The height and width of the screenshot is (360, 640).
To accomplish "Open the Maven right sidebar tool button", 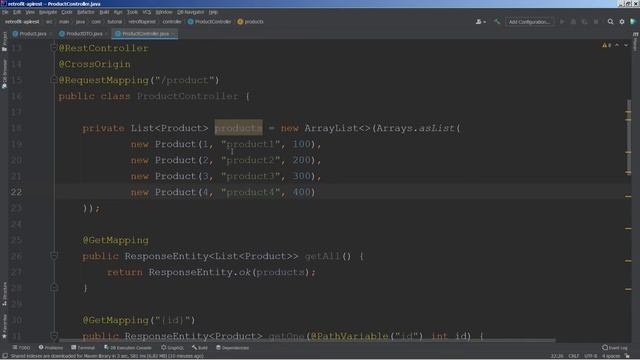I will point(636,42).
